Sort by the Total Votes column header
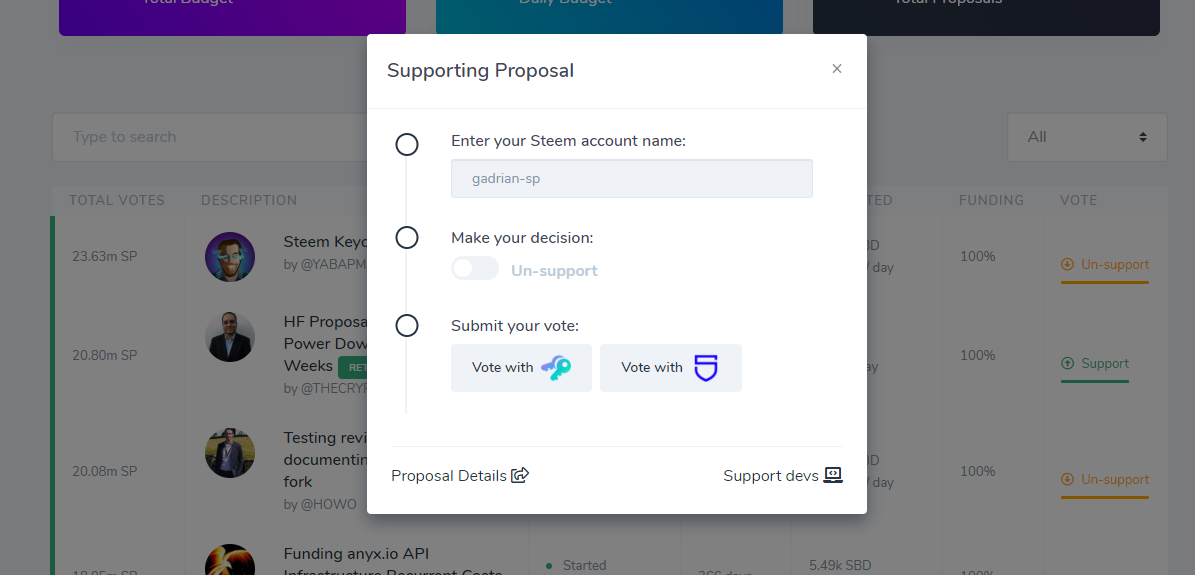This screenshot has height=575, width=1195. click(x=117, y=201)
